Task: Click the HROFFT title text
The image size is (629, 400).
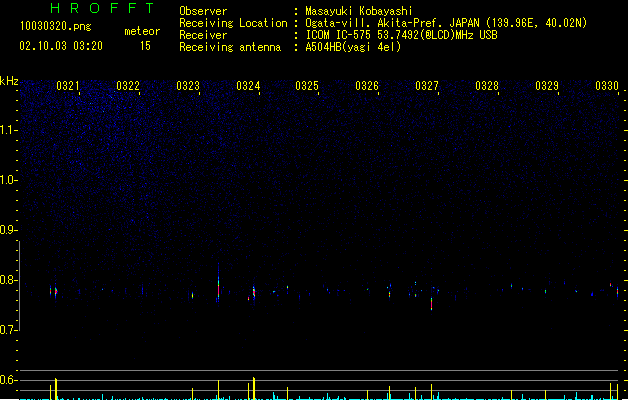Action: click(x=102, y=8)
